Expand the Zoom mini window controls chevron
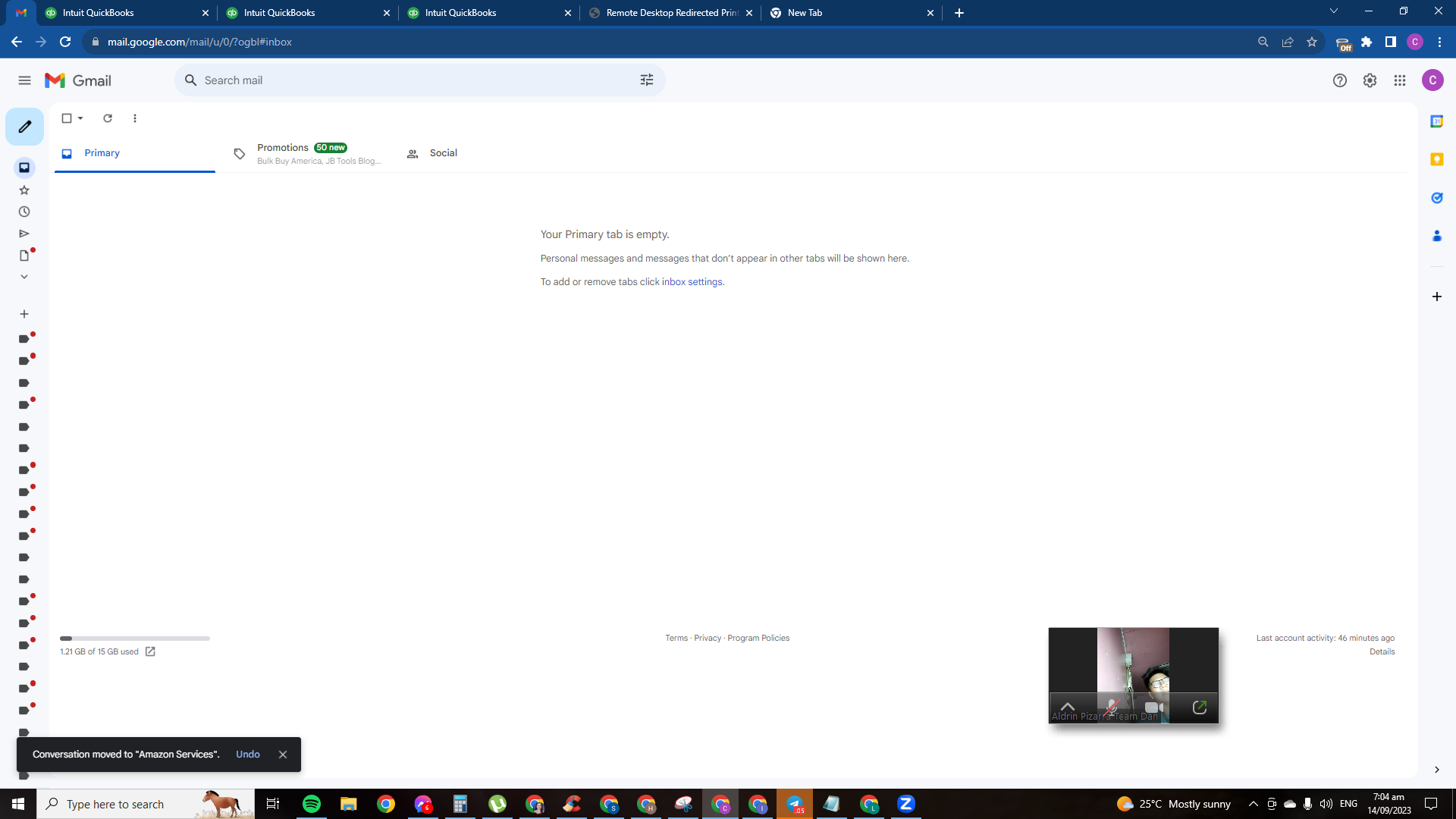 pyautogui.click(x=1067, y=707)
